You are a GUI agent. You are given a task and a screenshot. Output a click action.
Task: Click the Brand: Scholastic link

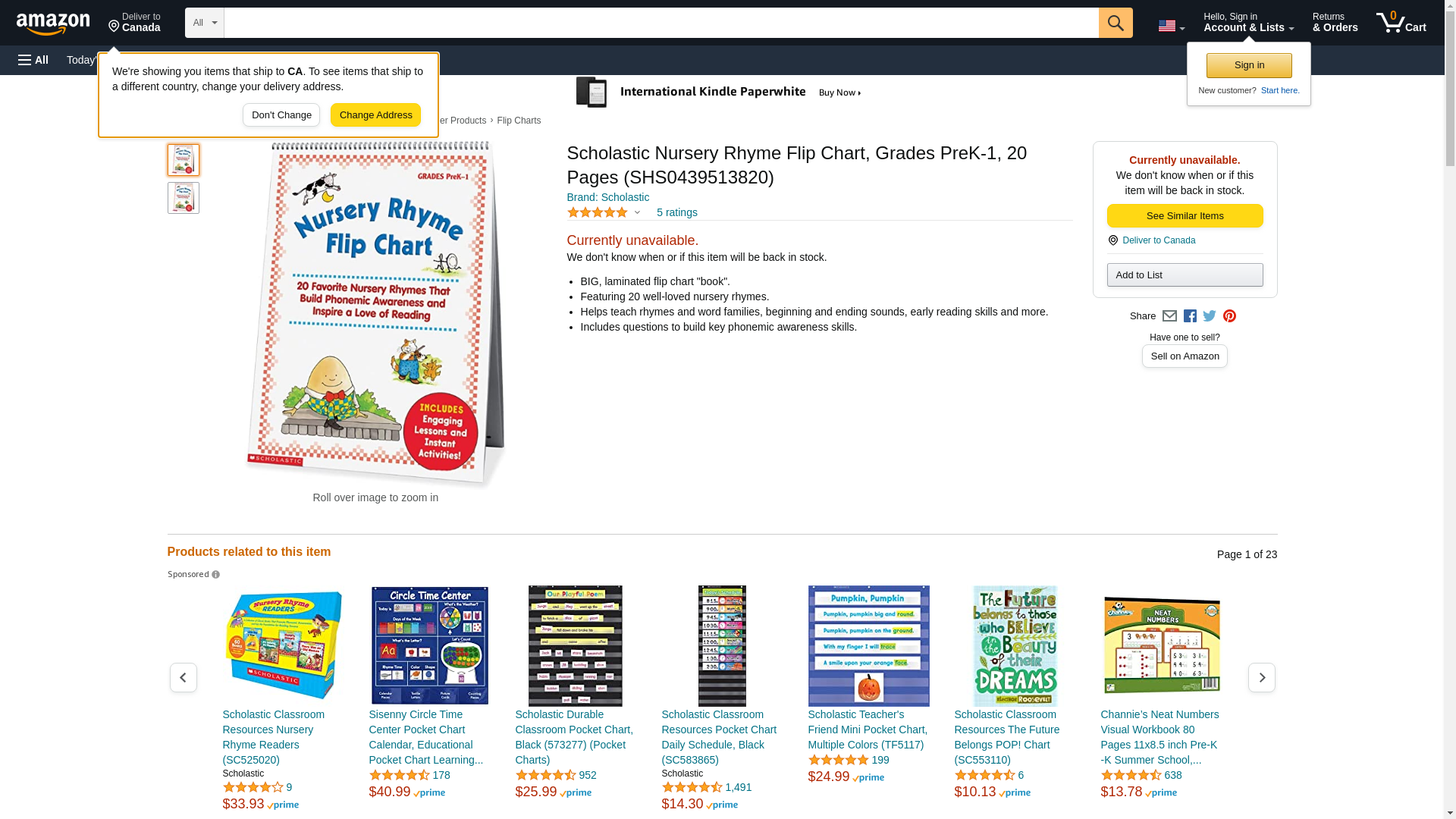[607, 197]
